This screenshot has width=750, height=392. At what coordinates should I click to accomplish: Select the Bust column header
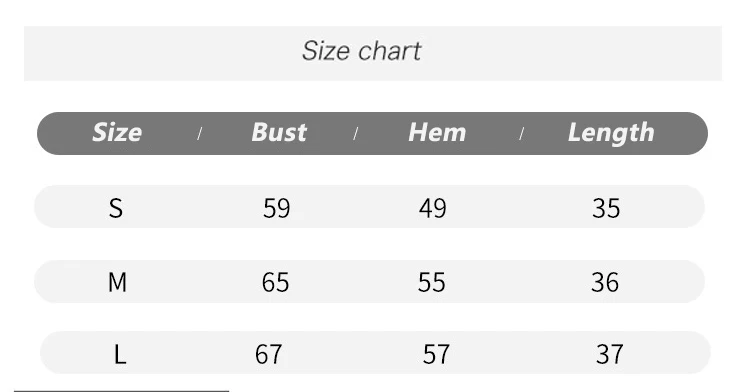click(x=279, y=132)
